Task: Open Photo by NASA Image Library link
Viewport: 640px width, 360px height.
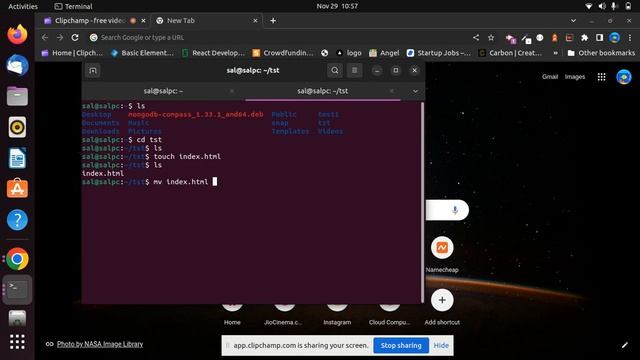Action: pyautogui.click(x=100, y=344)
